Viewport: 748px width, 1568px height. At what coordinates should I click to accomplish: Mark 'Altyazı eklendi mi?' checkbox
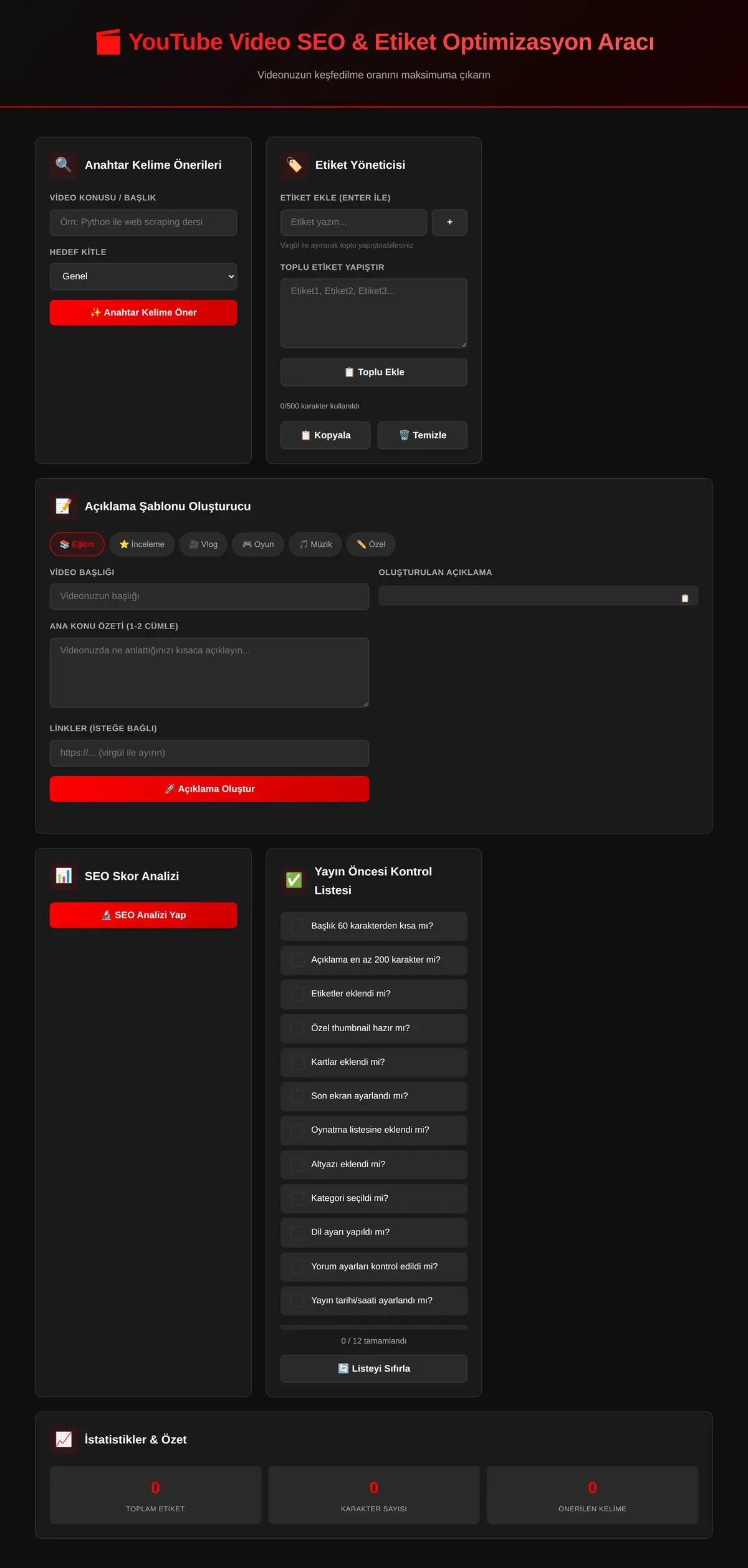(298, 1164)
